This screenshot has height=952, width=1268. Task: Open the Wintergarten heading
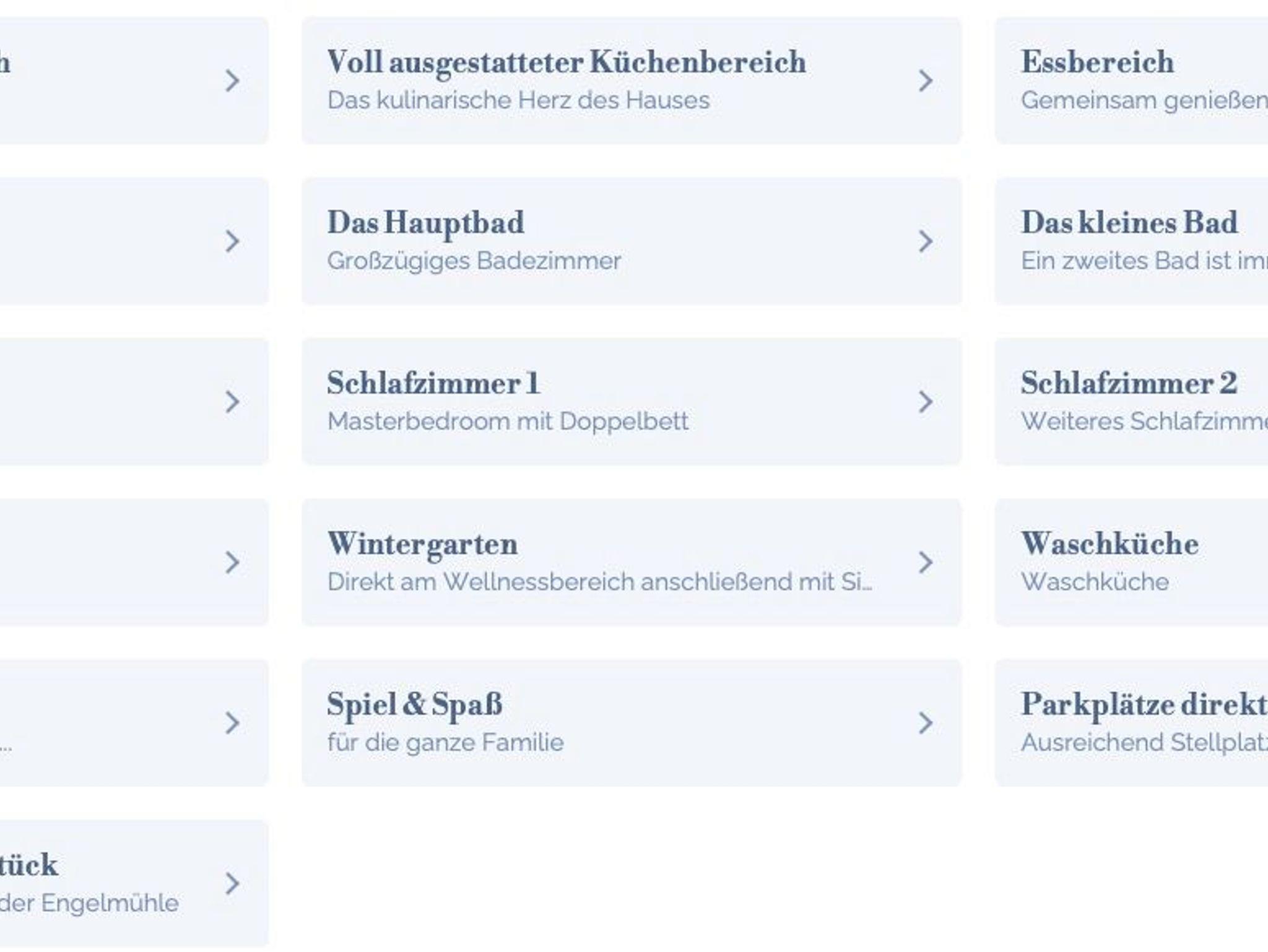click(422, 544)
